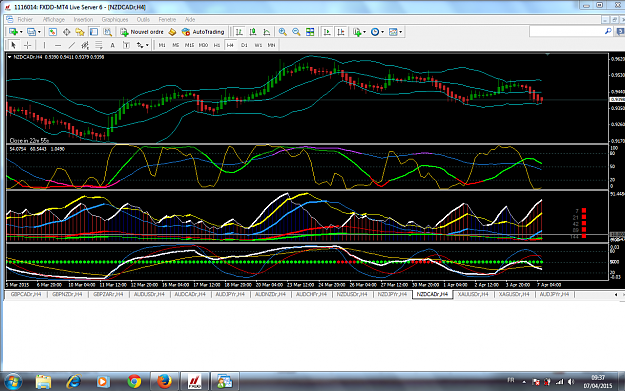This screenshot has height=391, width=625.
Task: Select the MN timeframe button
Action: 271,45
